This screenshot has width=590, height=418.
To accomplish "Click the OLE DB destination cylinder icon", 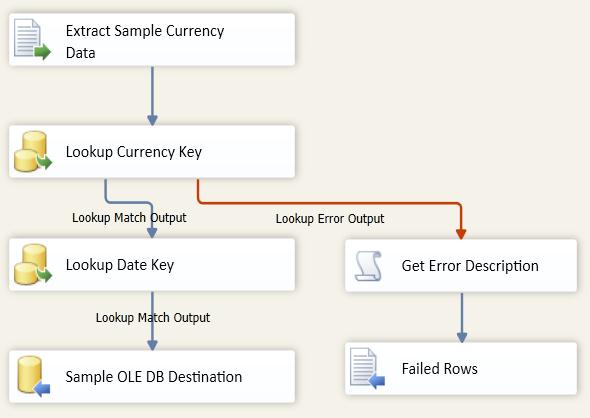I will click(x=33, y=377).
